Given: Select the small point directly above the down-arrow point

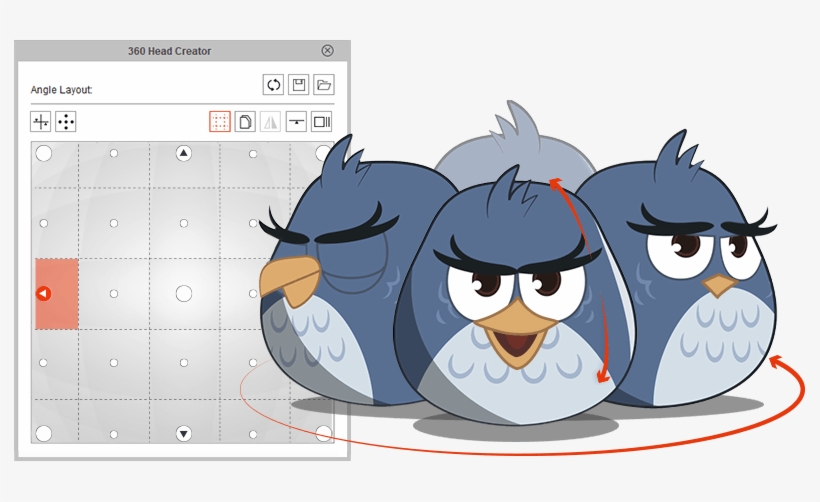Looking at the screenshot, I should point(184,362).
